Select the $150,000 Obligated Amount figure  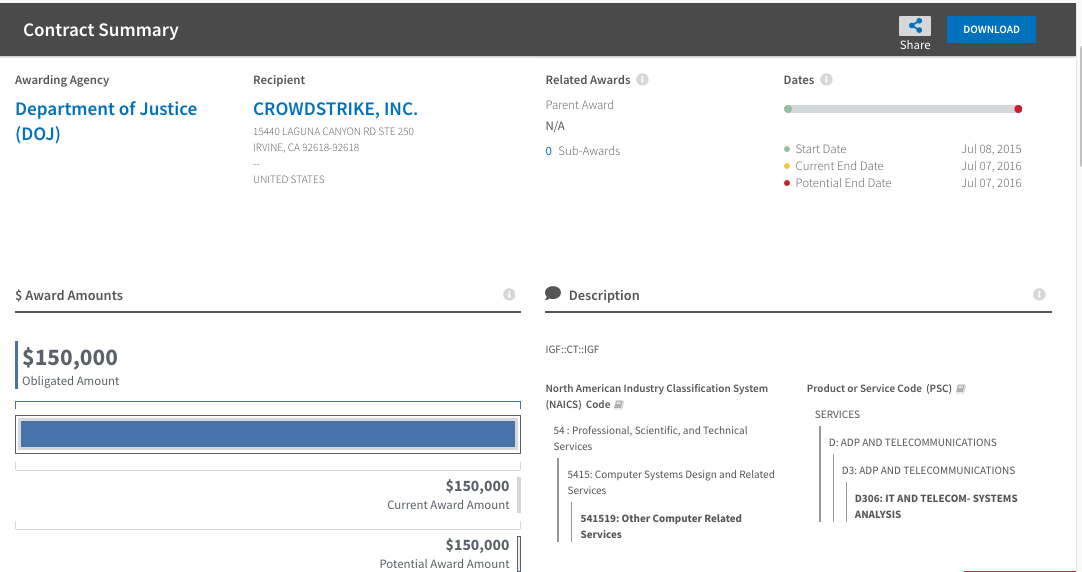(x=70, y=357)
